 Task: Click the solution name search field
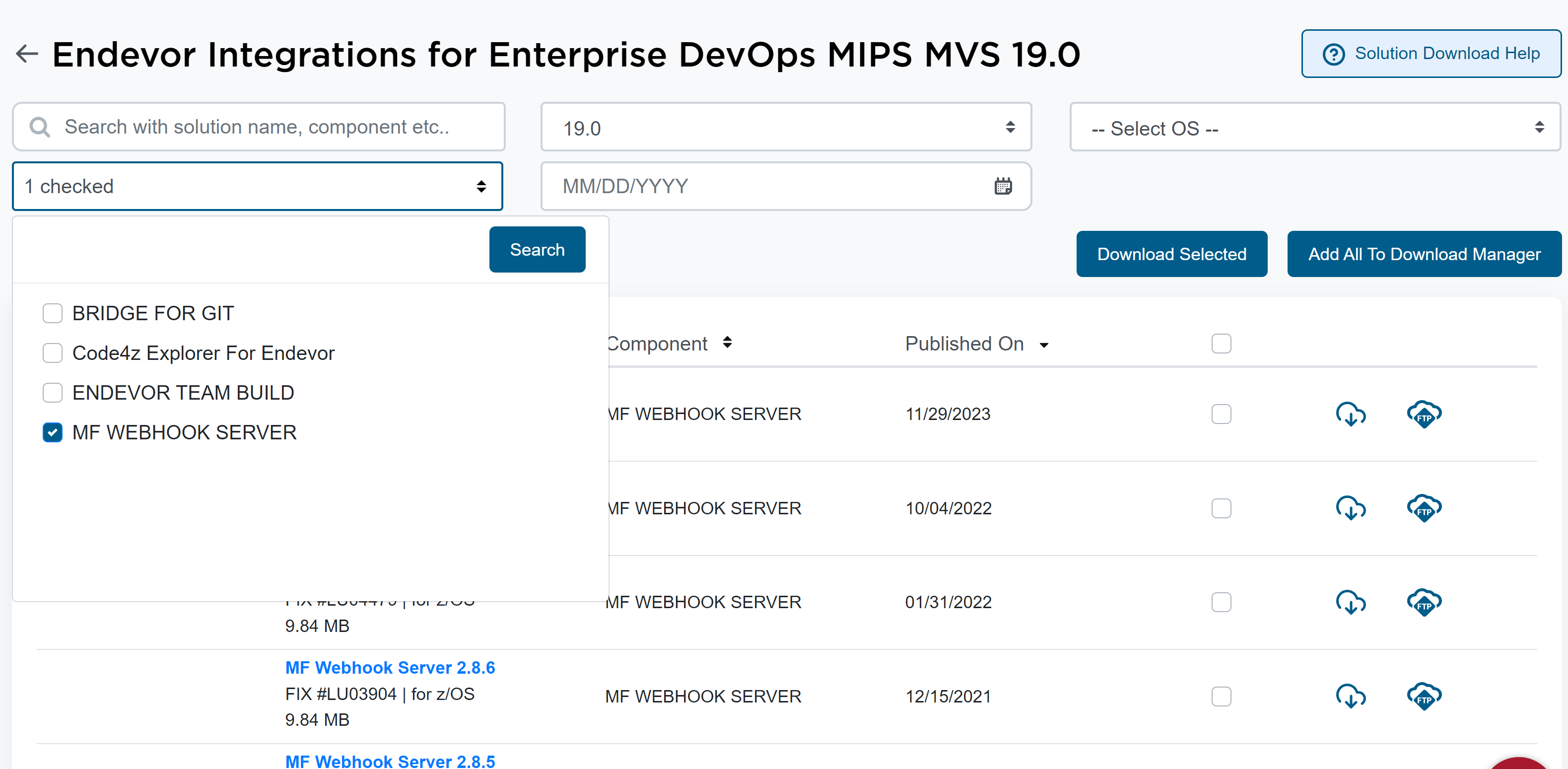point(268,127)
